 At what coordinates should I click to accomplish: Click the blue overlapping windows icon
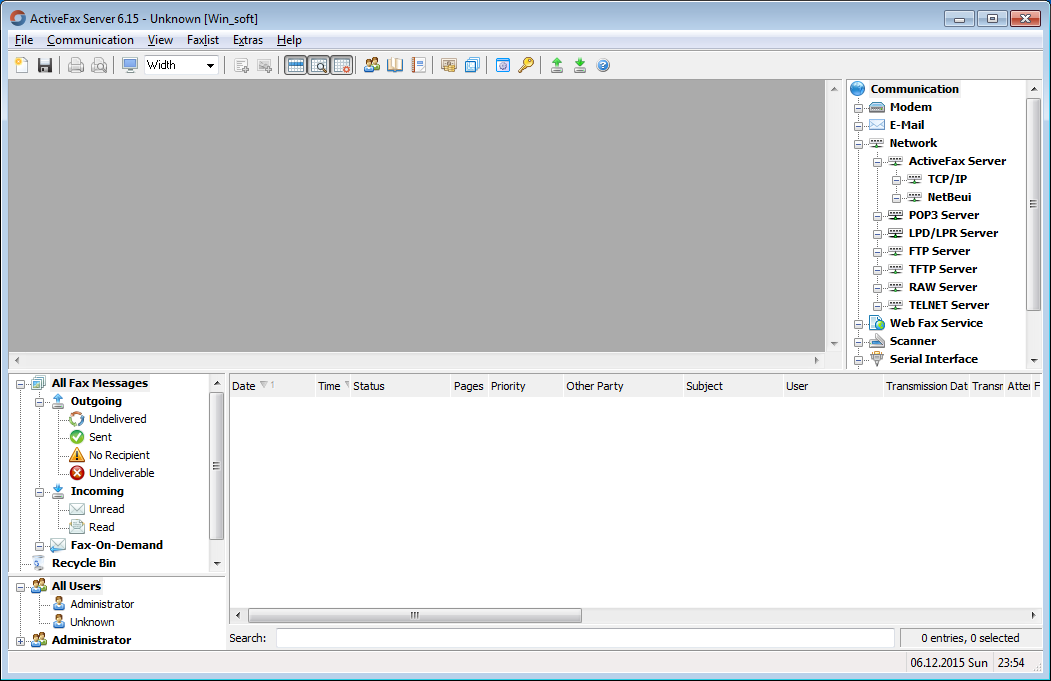click(x=472, y=65)
